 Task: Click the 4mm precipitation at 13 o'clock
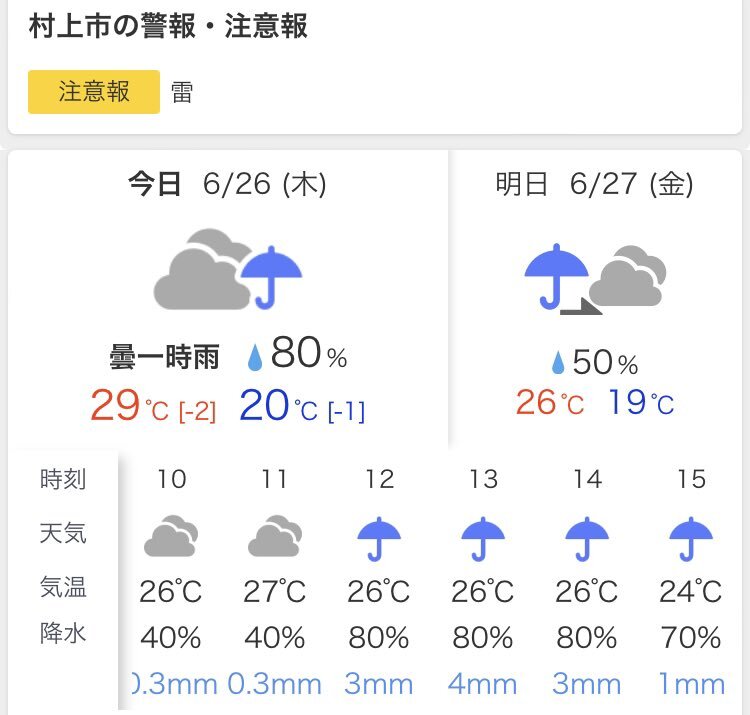(x=483, y=684)
